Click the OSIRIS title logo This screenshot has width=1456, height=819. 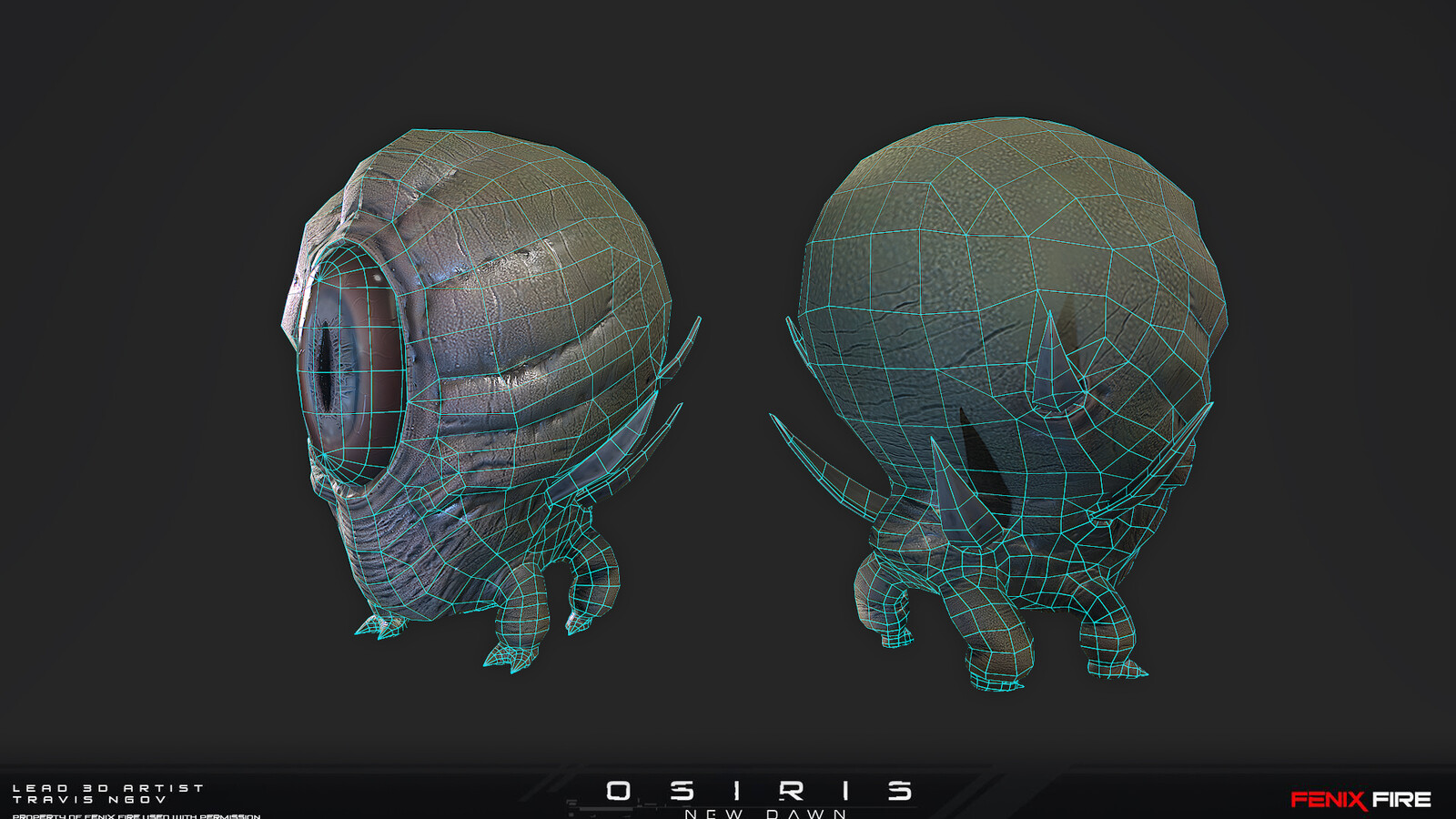(x=759, y=791)
